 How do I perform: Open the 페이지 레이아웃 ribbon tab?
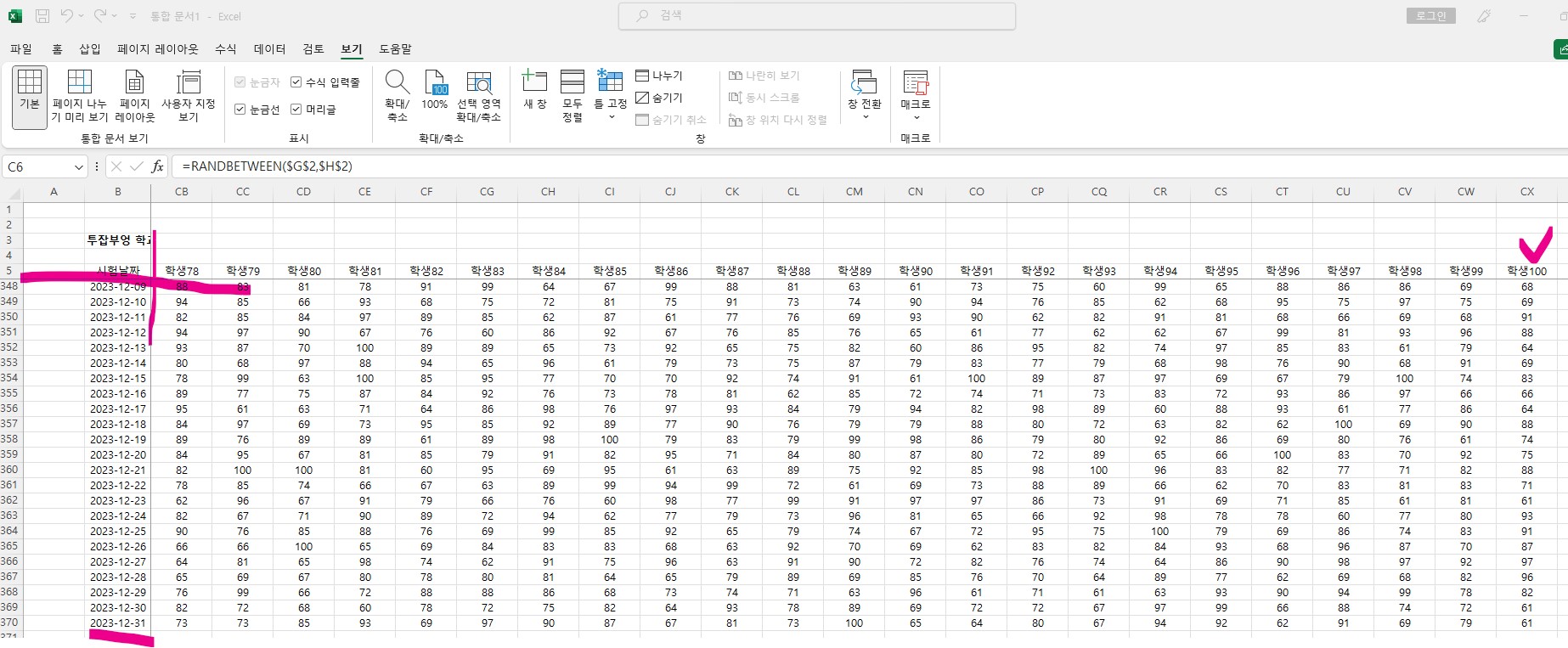(158, 49)
